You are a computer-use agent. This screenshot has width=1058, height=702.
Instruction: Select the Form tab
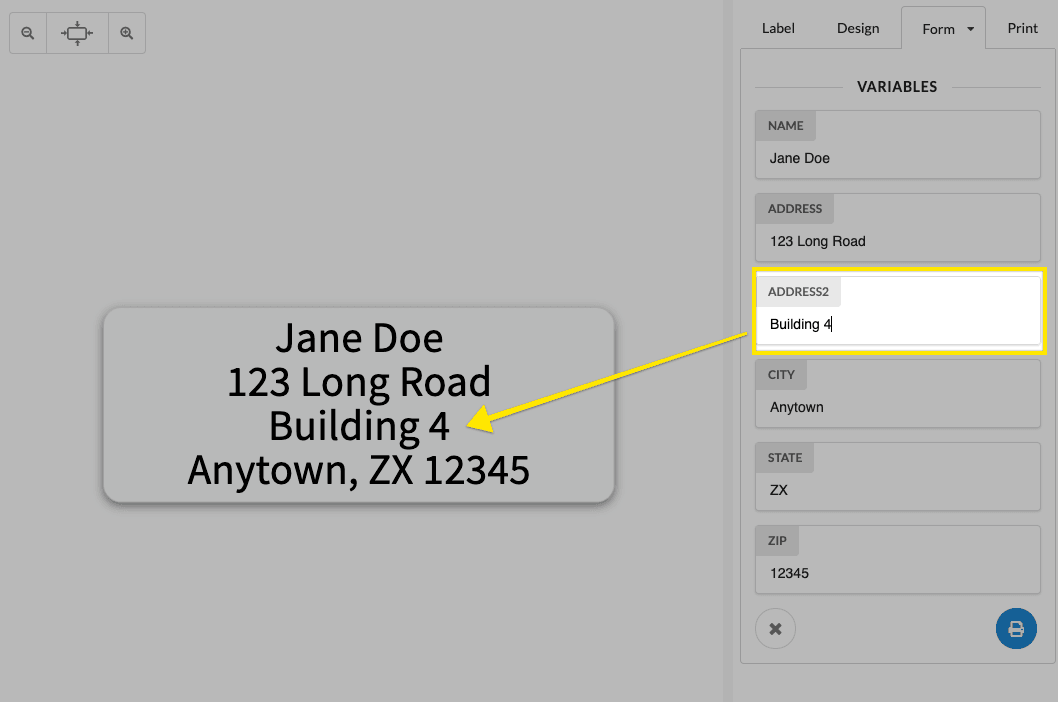[938, 28]
